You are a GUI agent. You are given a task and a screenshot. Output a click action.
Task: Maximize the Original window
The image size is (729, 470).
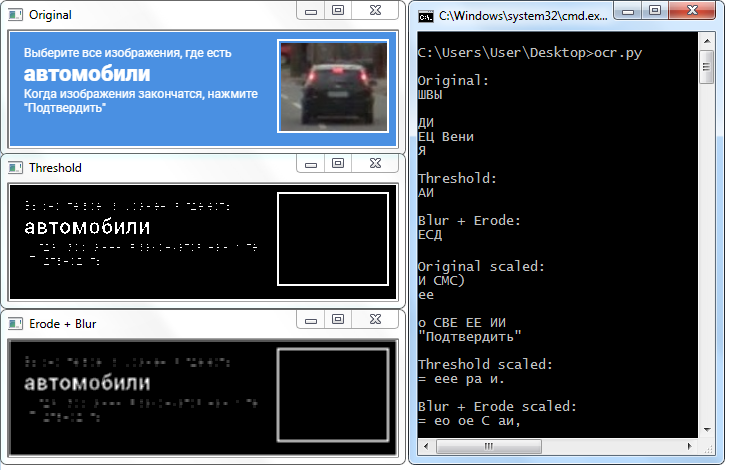(x=338, y=11)
